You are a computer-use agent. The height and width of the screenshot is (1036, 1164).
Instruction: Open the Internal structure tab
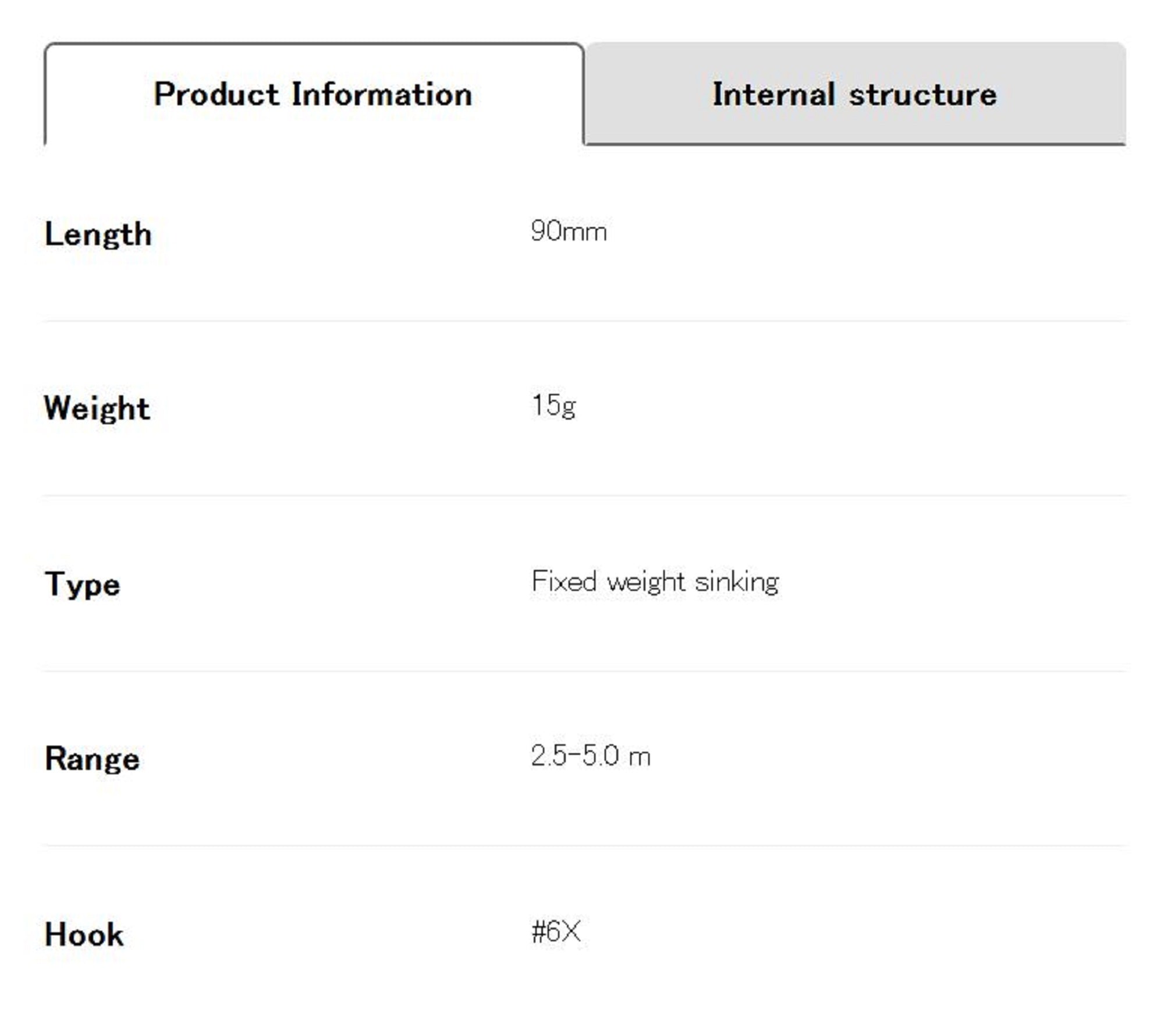point(854,94)
